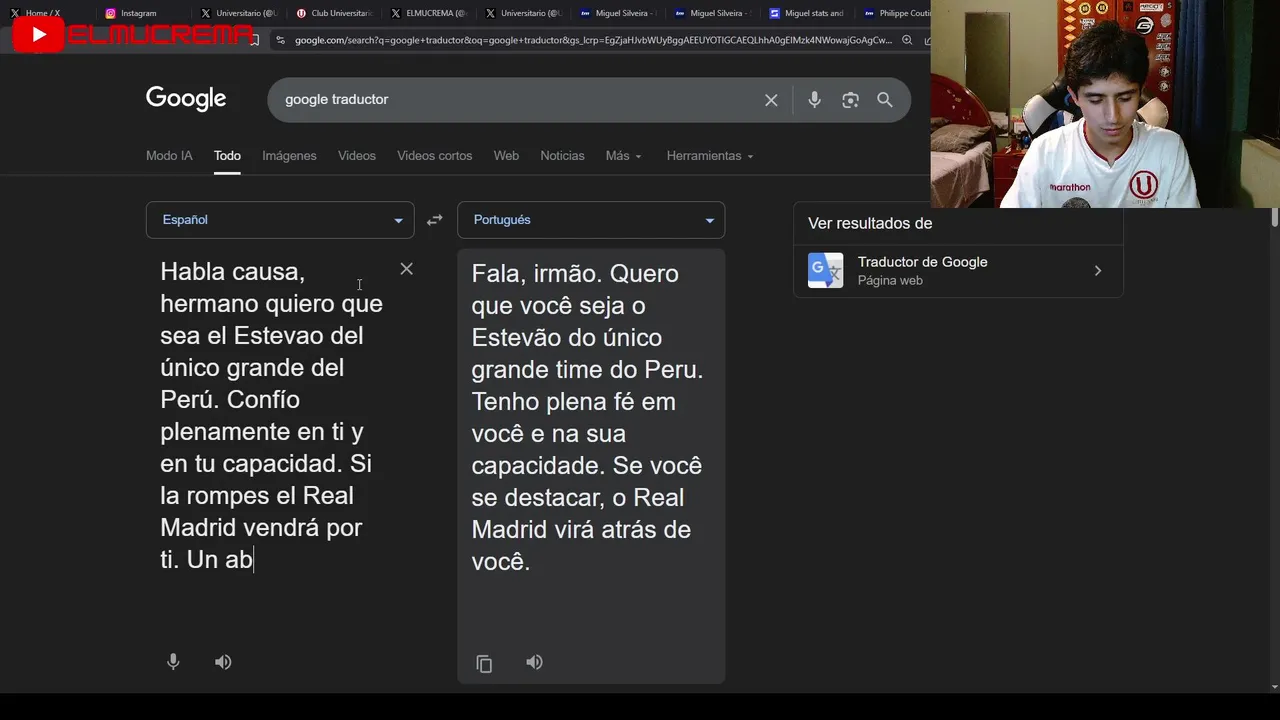Open Noticias results
The image size is (1280, 720).
[x=562, y=156]
